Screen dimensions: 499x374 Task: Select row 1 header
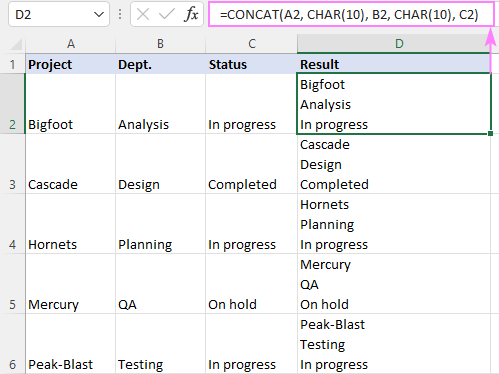[x=13, y=64]
